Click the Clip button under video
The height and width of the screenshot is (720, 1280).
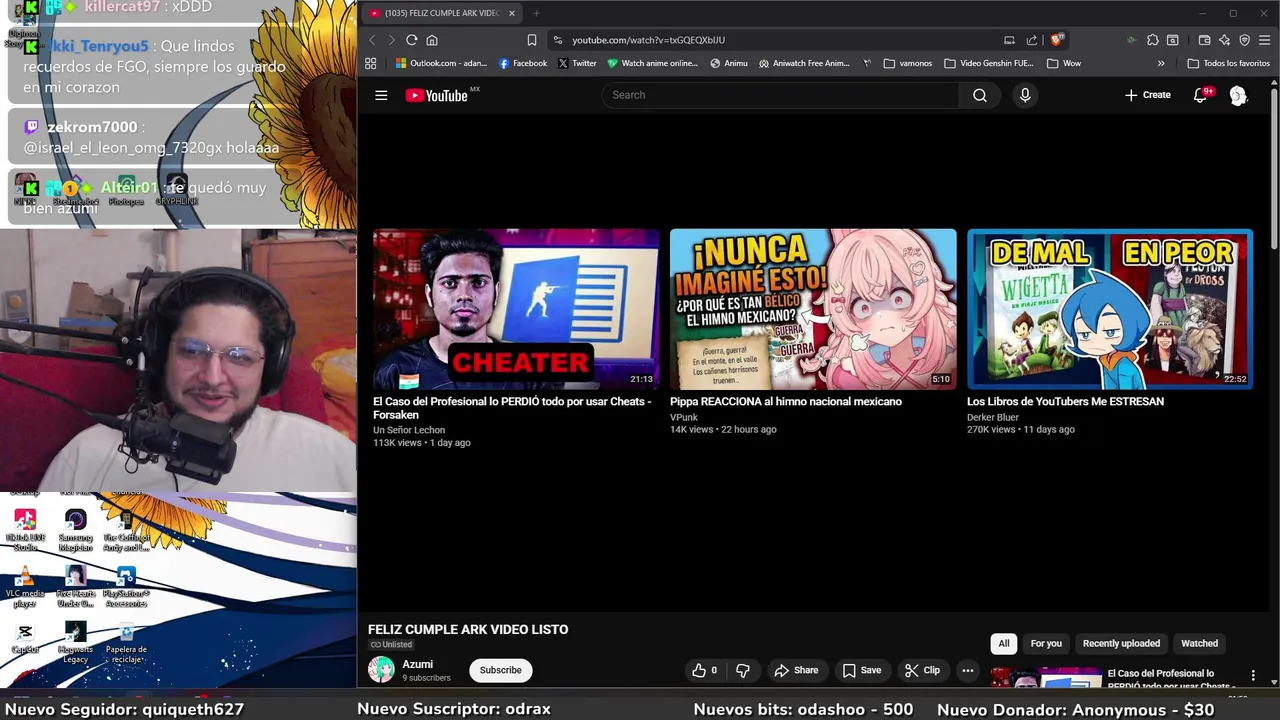(922, 670)
